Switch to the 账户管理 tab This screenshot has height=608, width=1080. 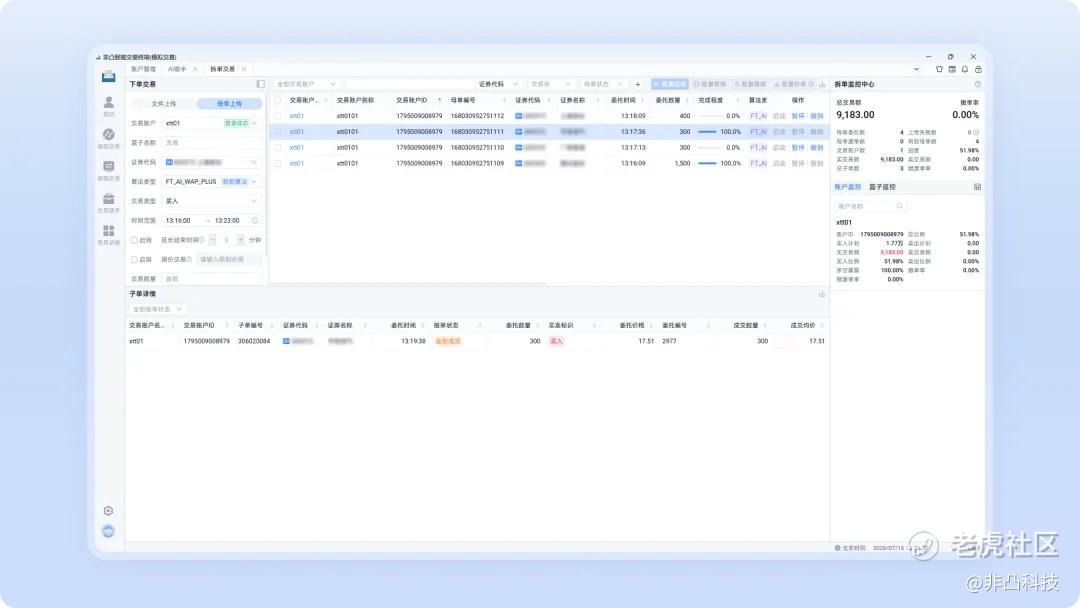tap(143, 69)
